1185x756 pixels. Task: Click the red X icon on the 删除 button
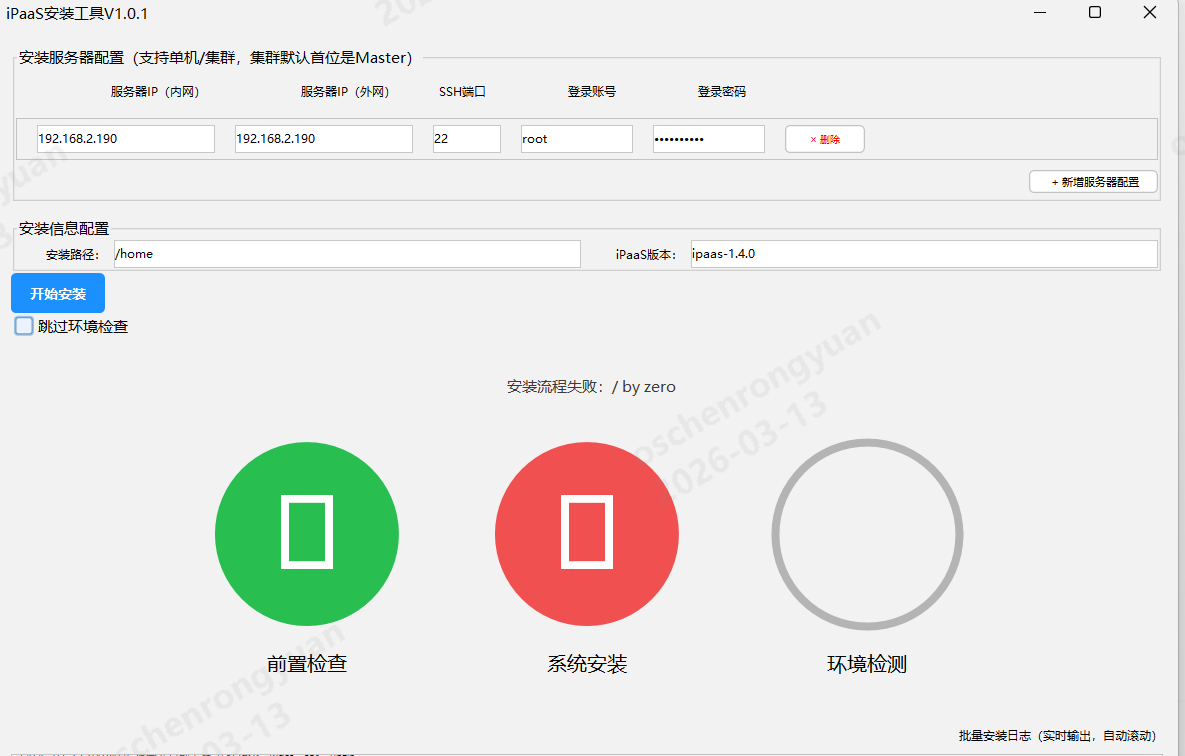click(x=811, y=139)
